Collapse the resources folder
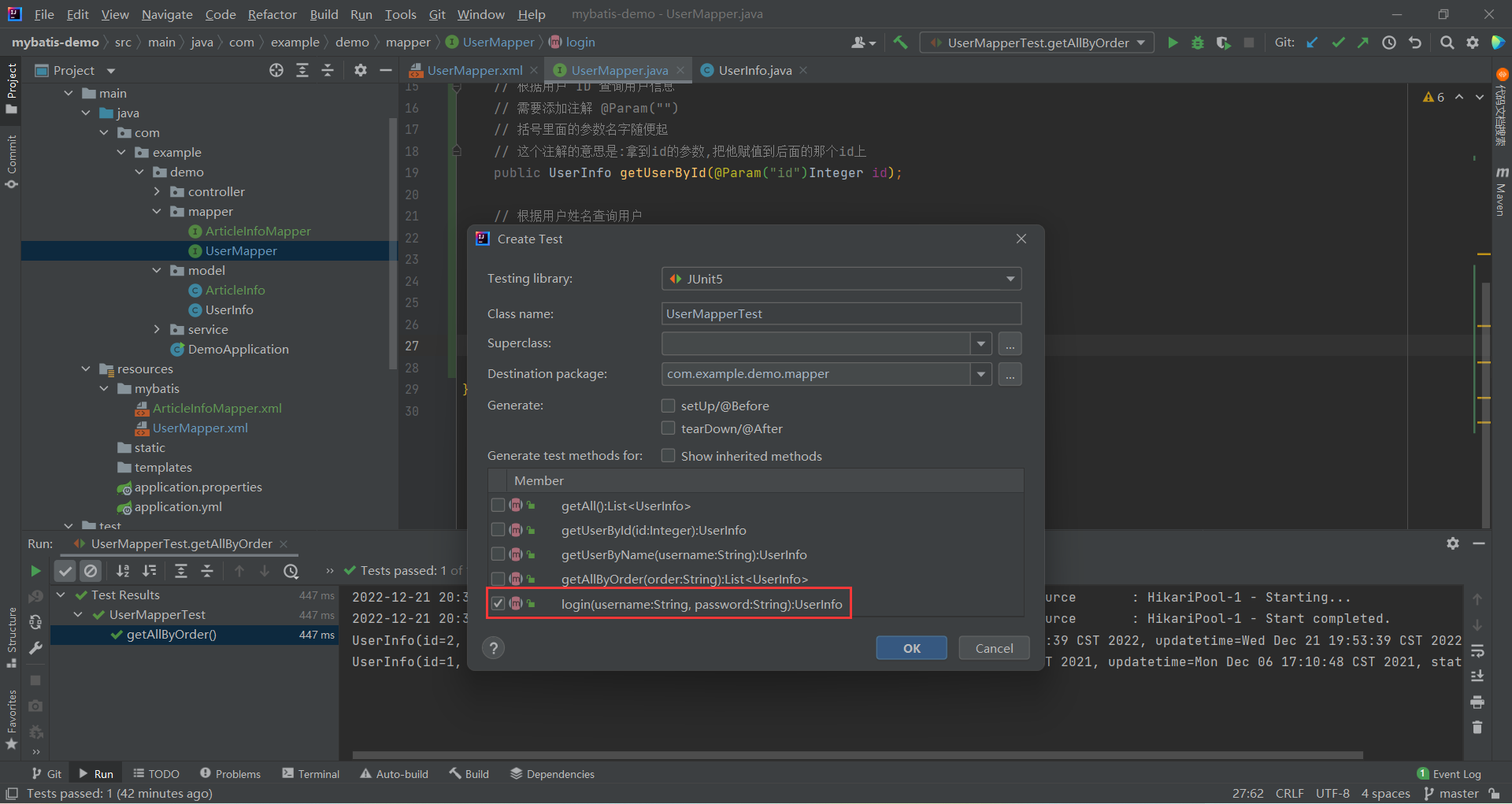This screenshot has height=804, width=1512. [86, 369]
